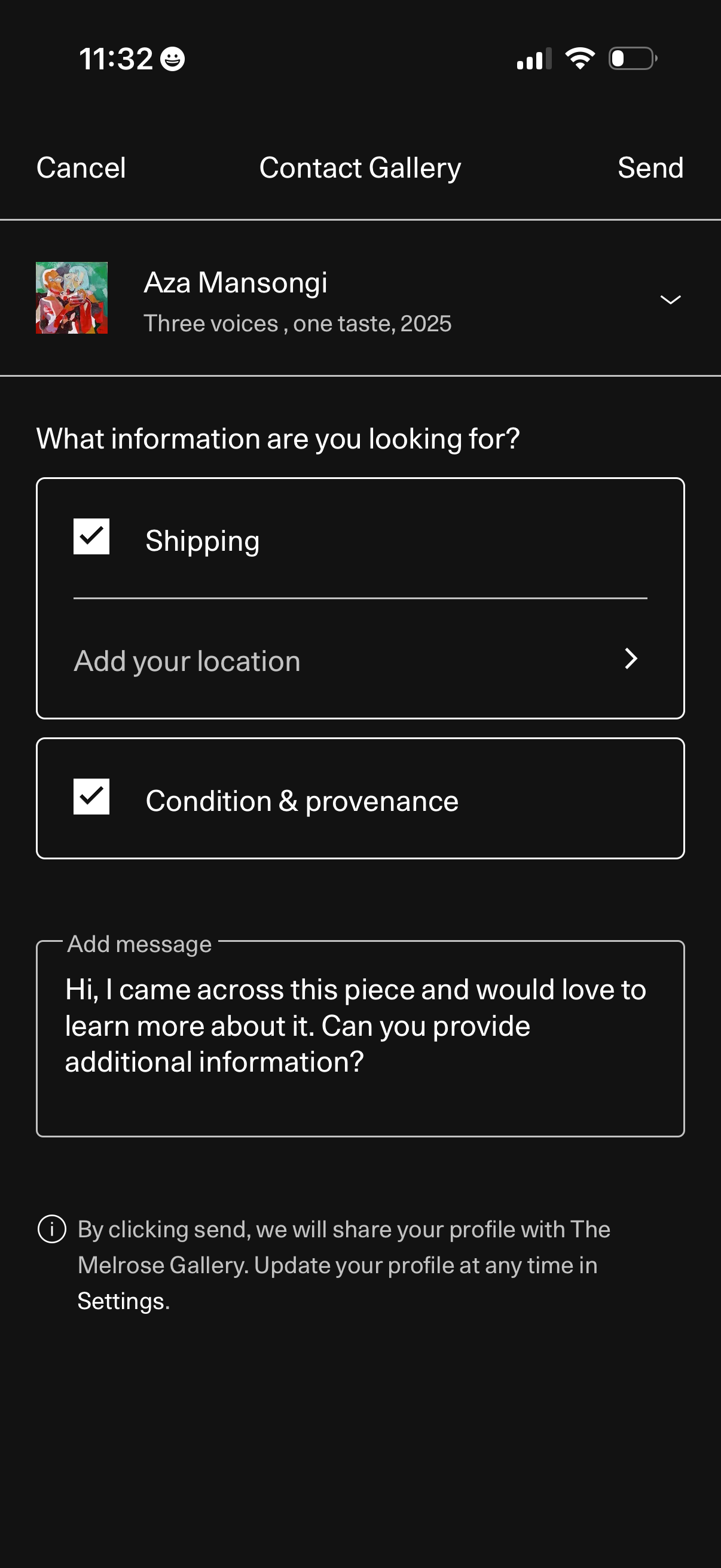Tap the Shipping label text
The image size is (721, 1568).
coord(203,541)
